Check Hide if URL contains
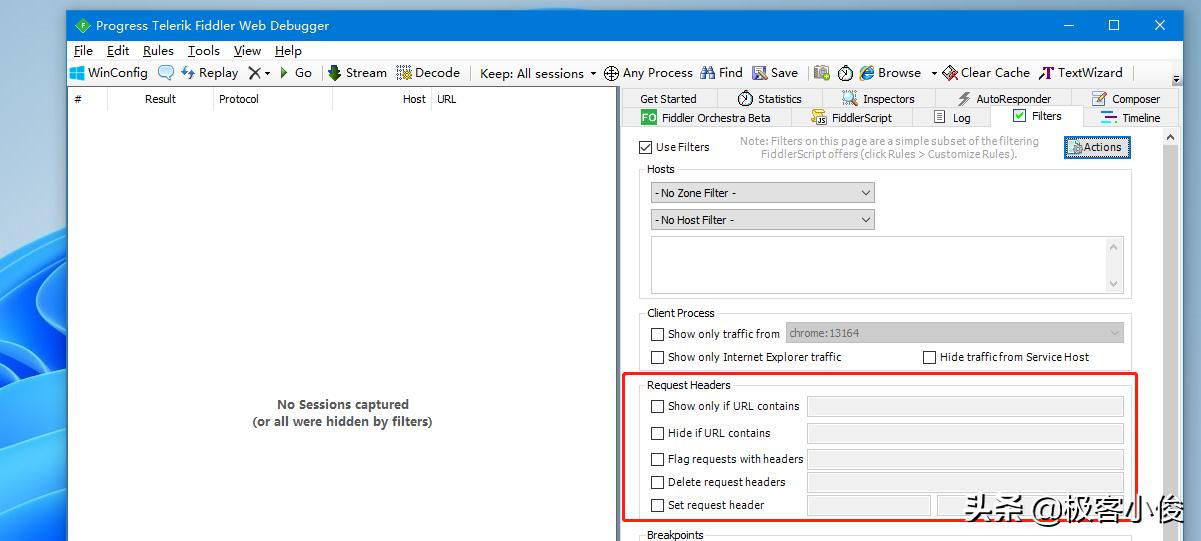Image resolution: width=1201 pixels, height=541 pixels. (x=657, y=433)
